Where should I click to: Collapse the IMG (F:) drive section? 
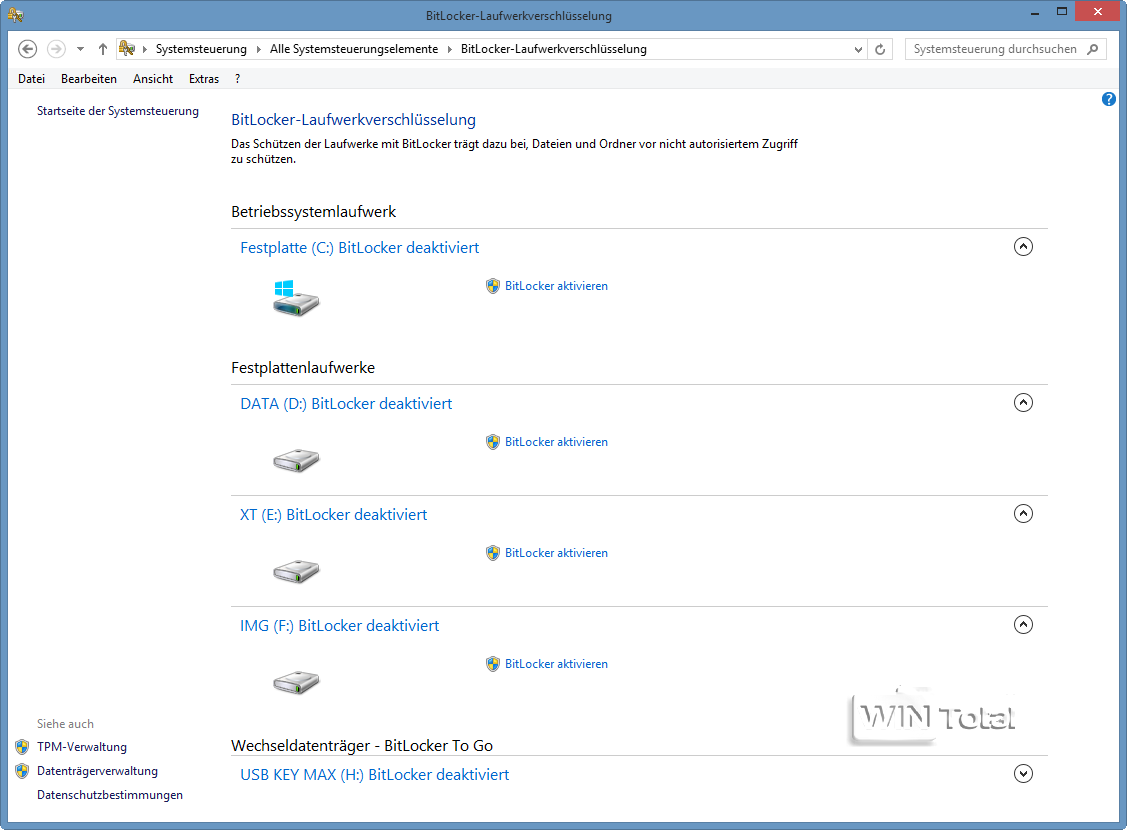(x=1023, y=624)
